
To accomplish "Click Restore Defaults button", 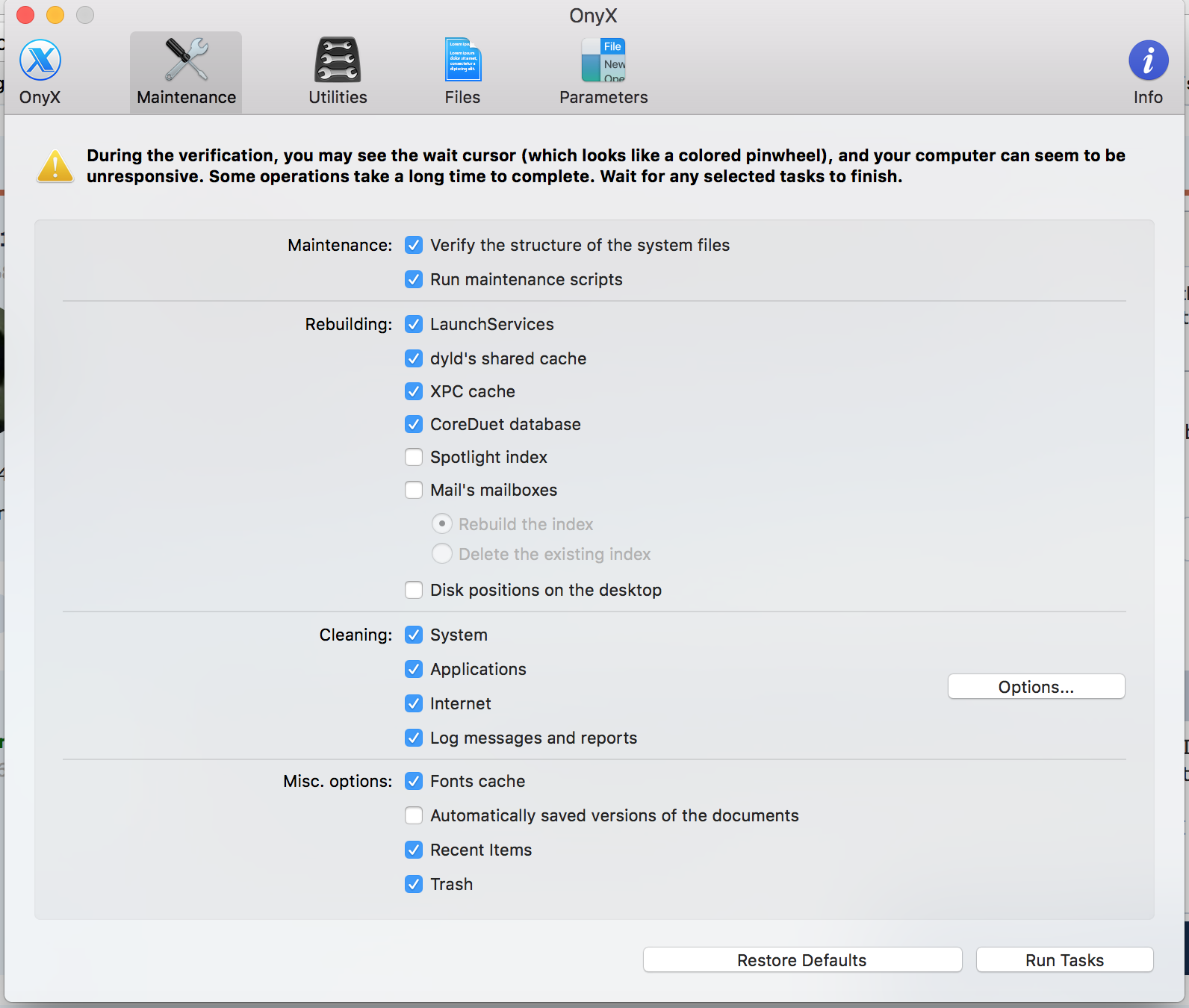I will pyautogui.click(x=803, y=960).
